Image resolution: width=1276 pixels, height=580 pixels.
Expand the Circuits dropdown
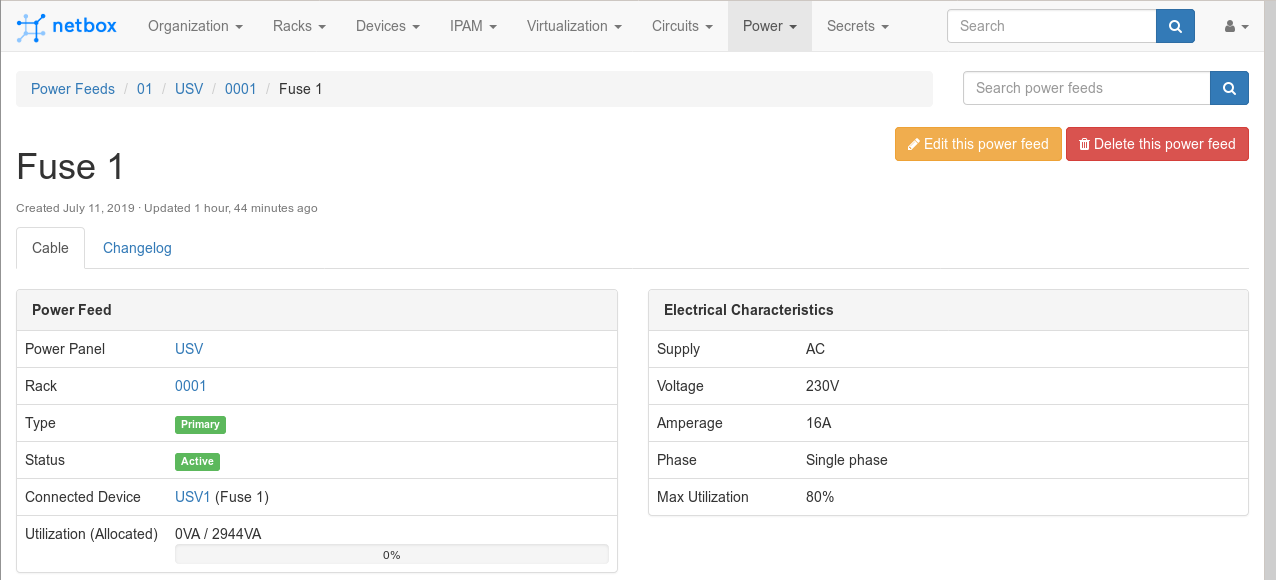click(x=682, y=26)
